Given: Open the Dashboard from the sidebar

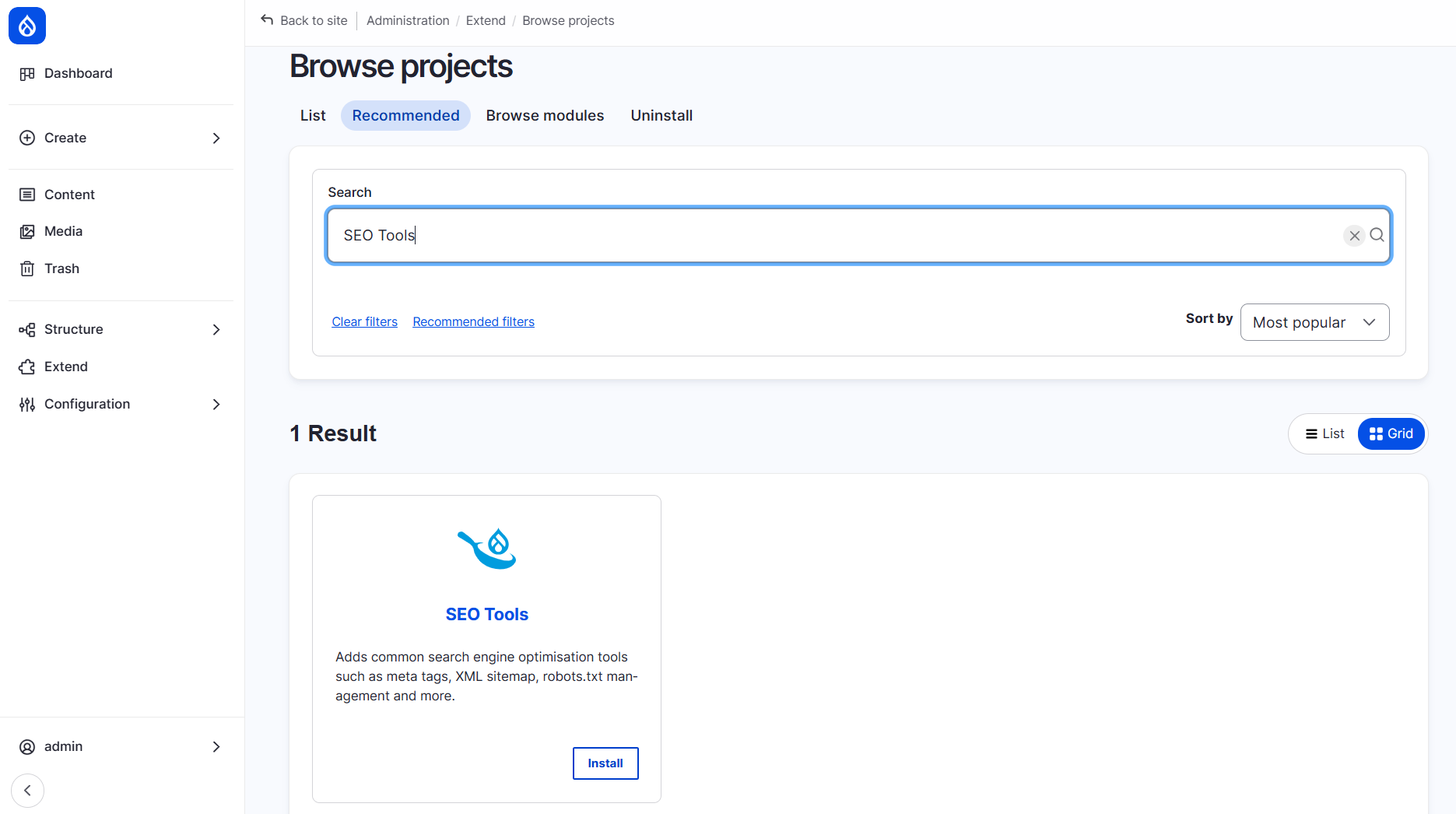Looking at the screenshot, I should click(78, 73).
